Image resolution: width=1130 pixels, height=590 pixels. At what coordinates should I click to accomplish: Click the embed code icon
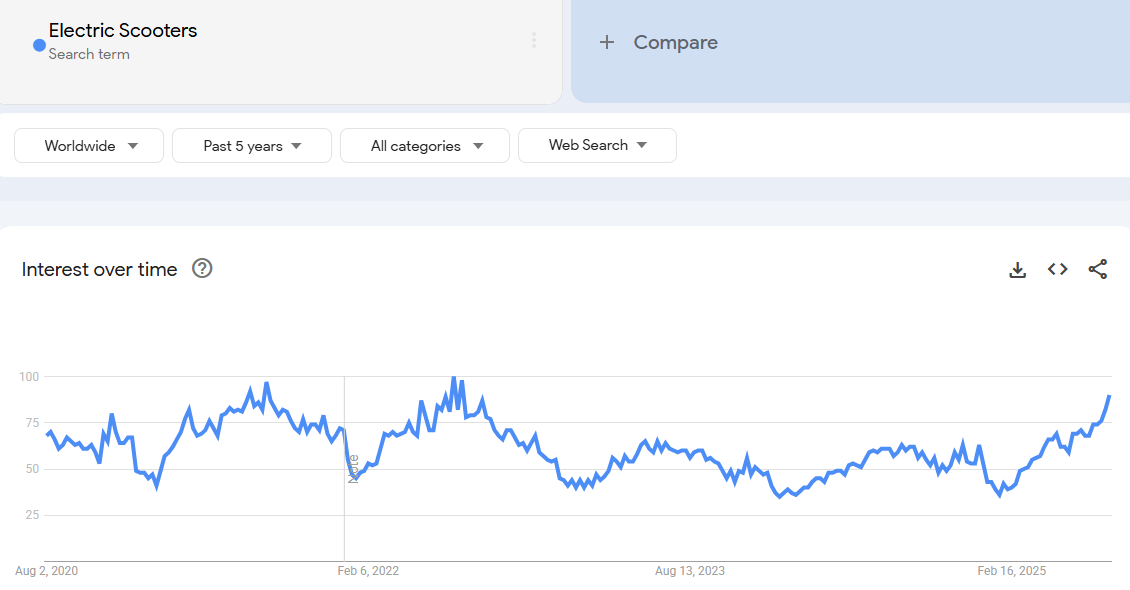(x=1057, y=269)
